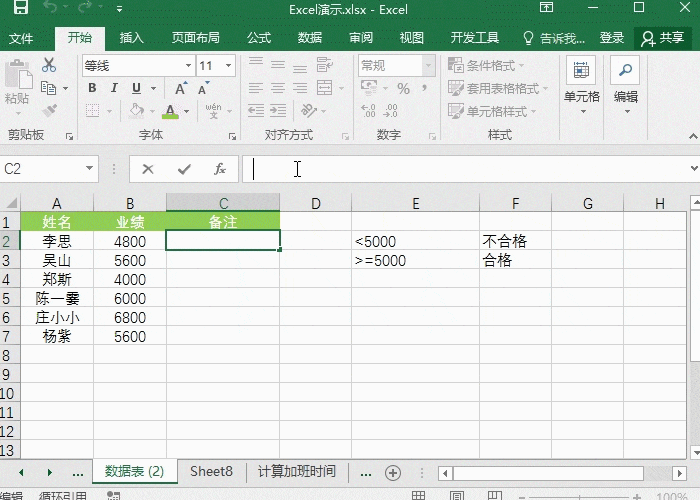
Task: Click the Save icon in quick access toolbar
Action: tap(21, 8)
